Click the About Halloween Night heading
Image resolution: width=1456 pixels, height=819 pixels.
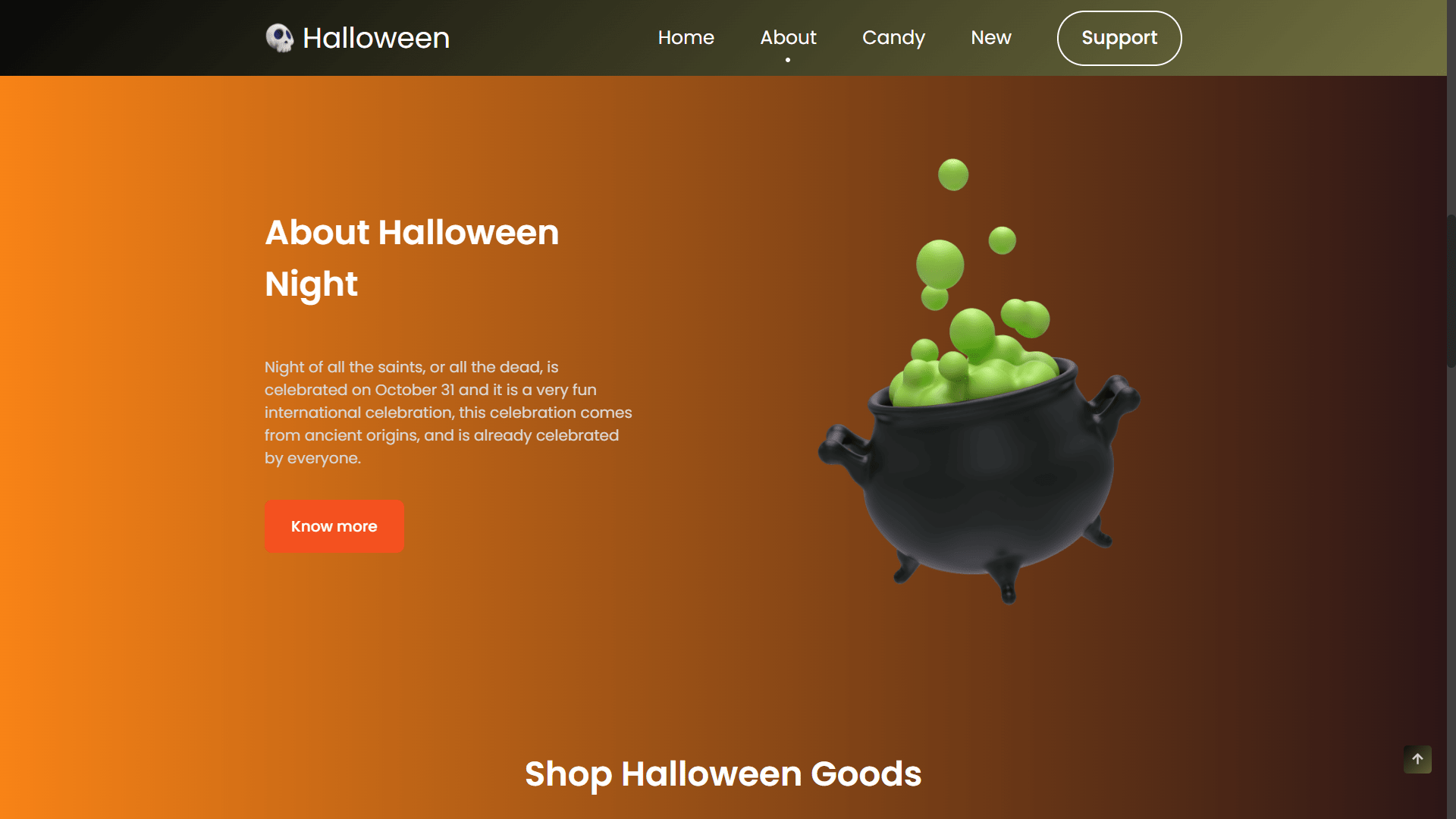tap(412, 258)
